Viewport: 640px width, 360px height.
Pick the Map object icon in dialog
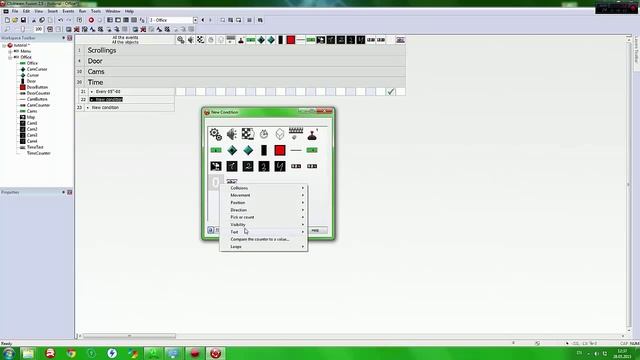click(x=216, y=166)
